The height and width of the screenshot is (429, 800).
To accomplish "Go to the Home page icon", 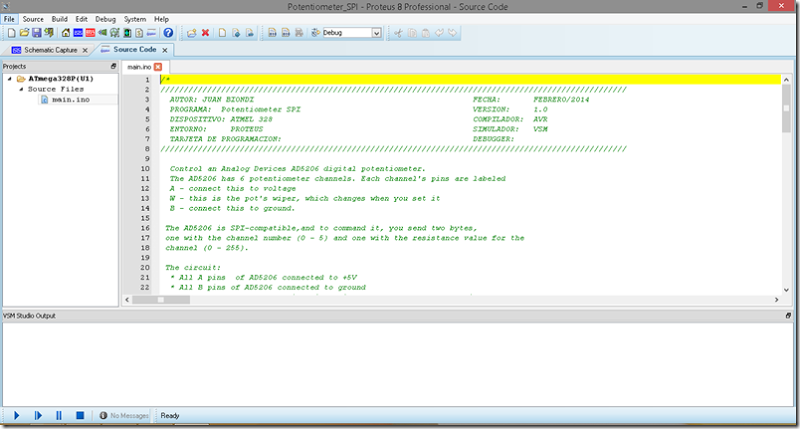I will 66,33.
